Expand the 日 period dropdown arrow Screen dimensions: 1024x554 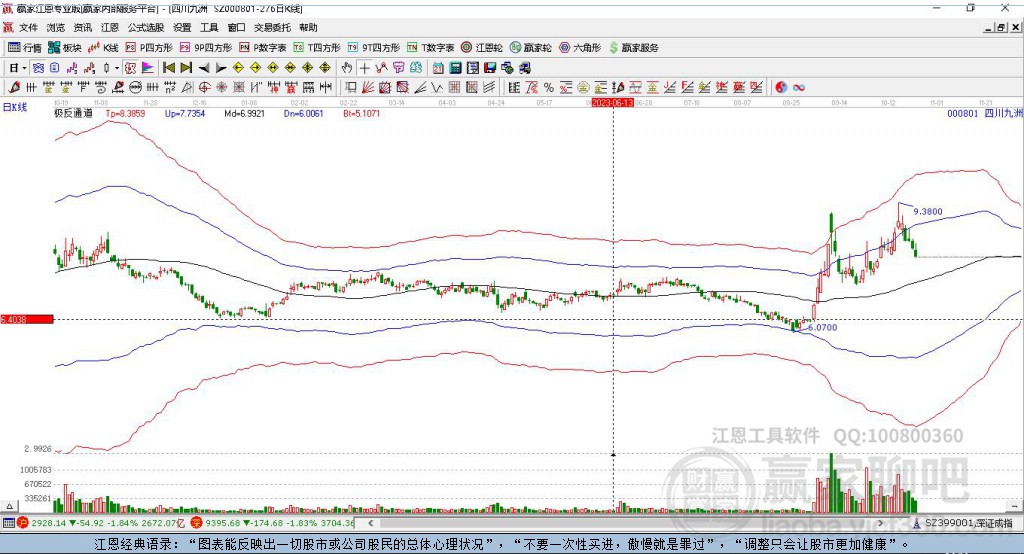tap(24, 68)
